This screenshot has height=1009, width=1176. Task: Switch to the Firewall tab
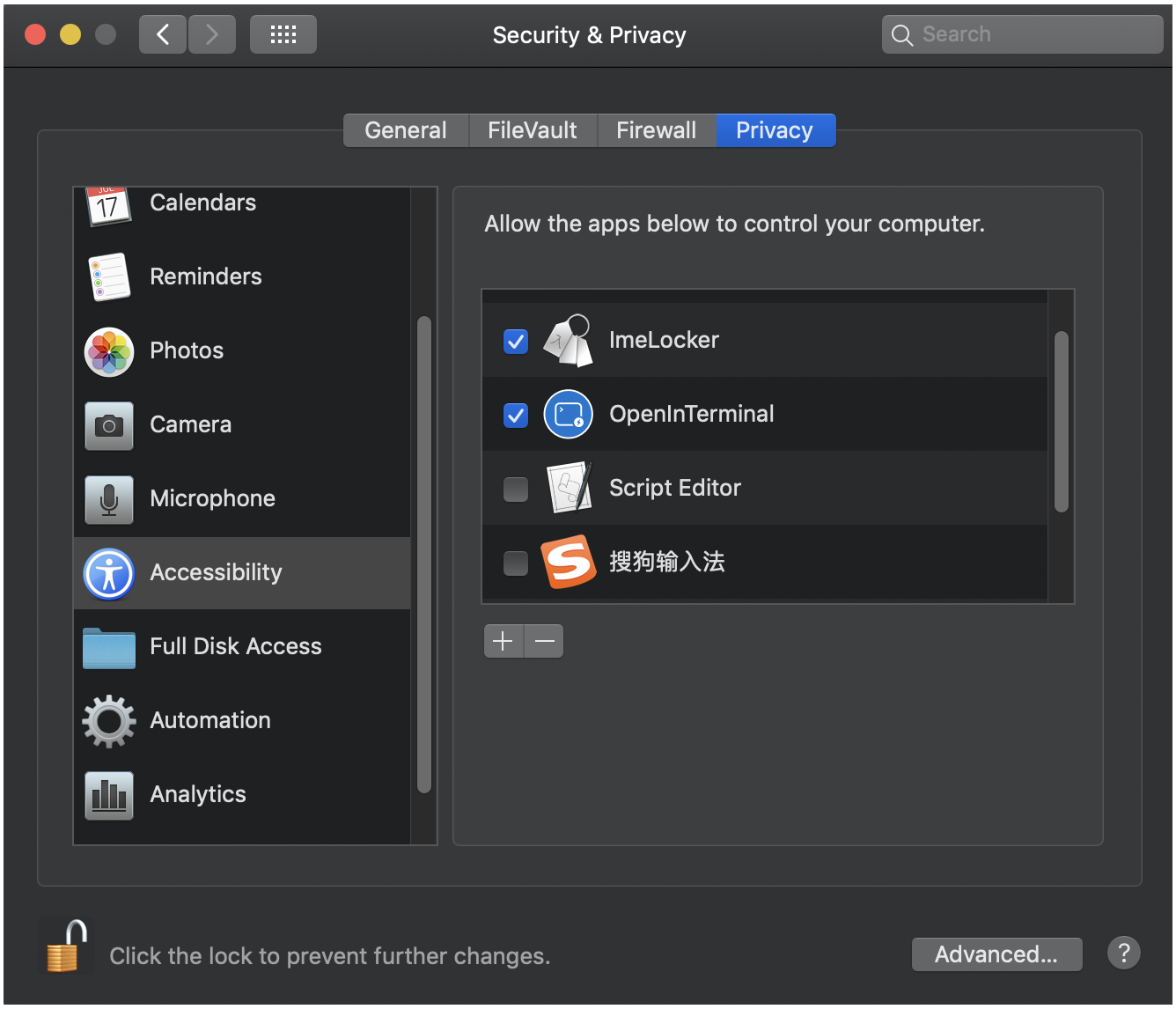click(x=657, y=130)
